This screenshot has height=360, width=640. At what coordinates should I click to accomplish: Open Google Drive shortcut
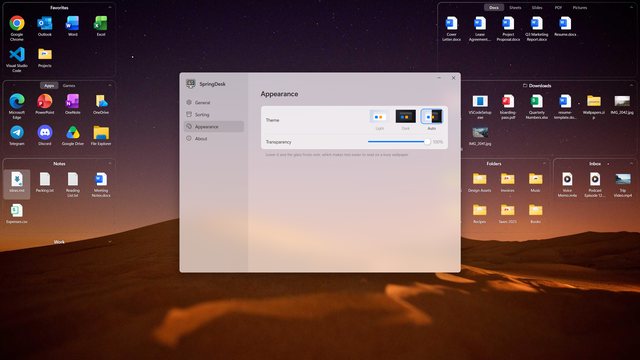pos(73,135)
